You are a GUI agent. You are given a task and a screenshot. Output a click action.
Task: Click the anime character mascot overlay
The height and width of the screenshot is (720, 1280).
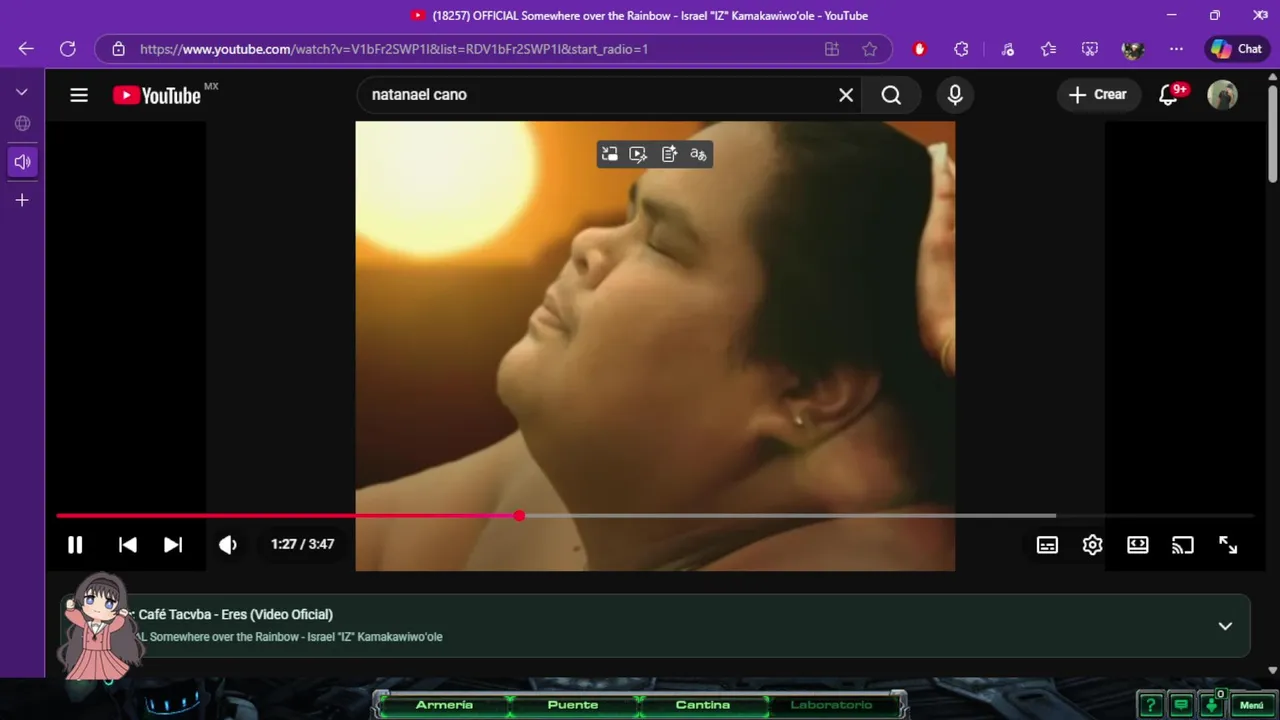coord(100,628)
